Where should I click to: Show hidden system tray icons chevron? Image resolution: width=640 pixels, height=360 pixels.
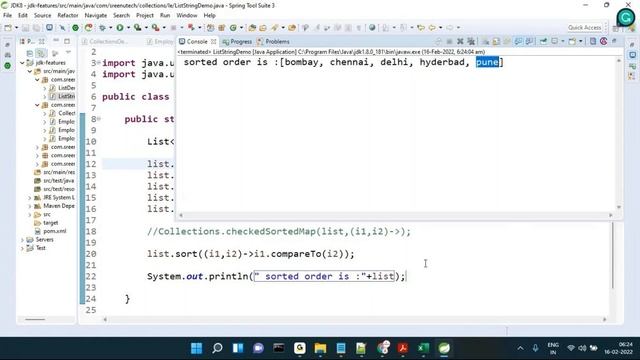(520, 348)
